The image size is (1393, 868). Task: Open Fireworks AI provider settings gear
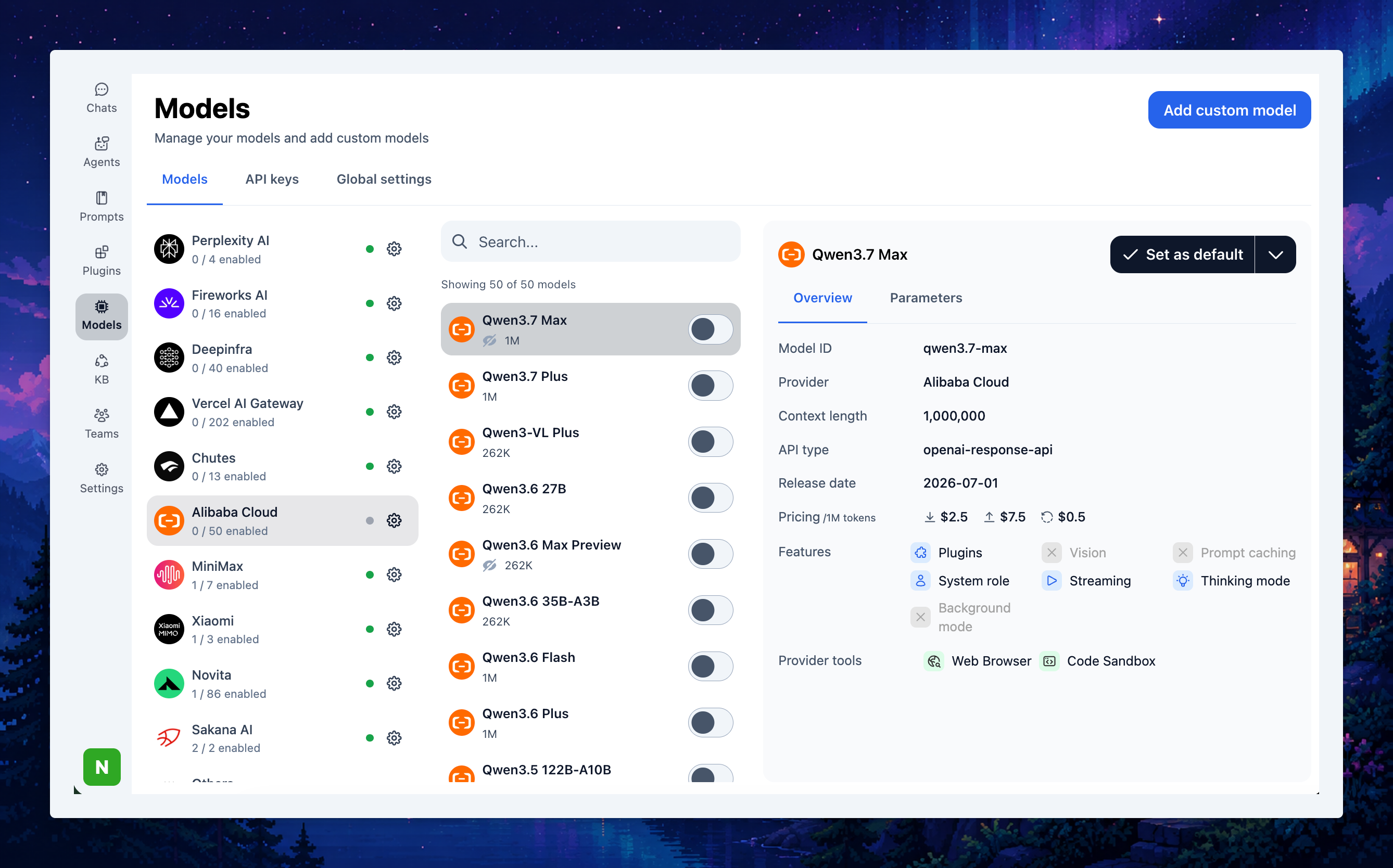(394, 303)
